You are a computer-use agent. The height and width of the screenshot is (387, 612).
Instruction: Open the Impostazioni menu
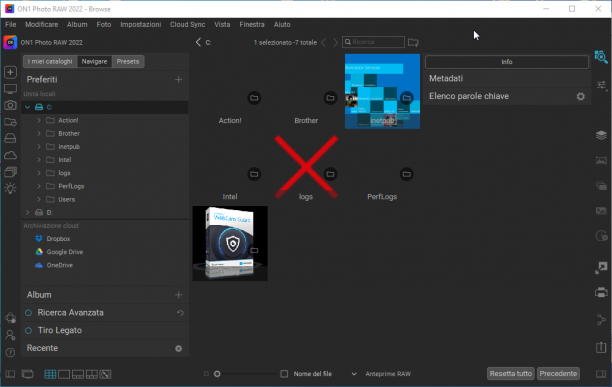141,25
